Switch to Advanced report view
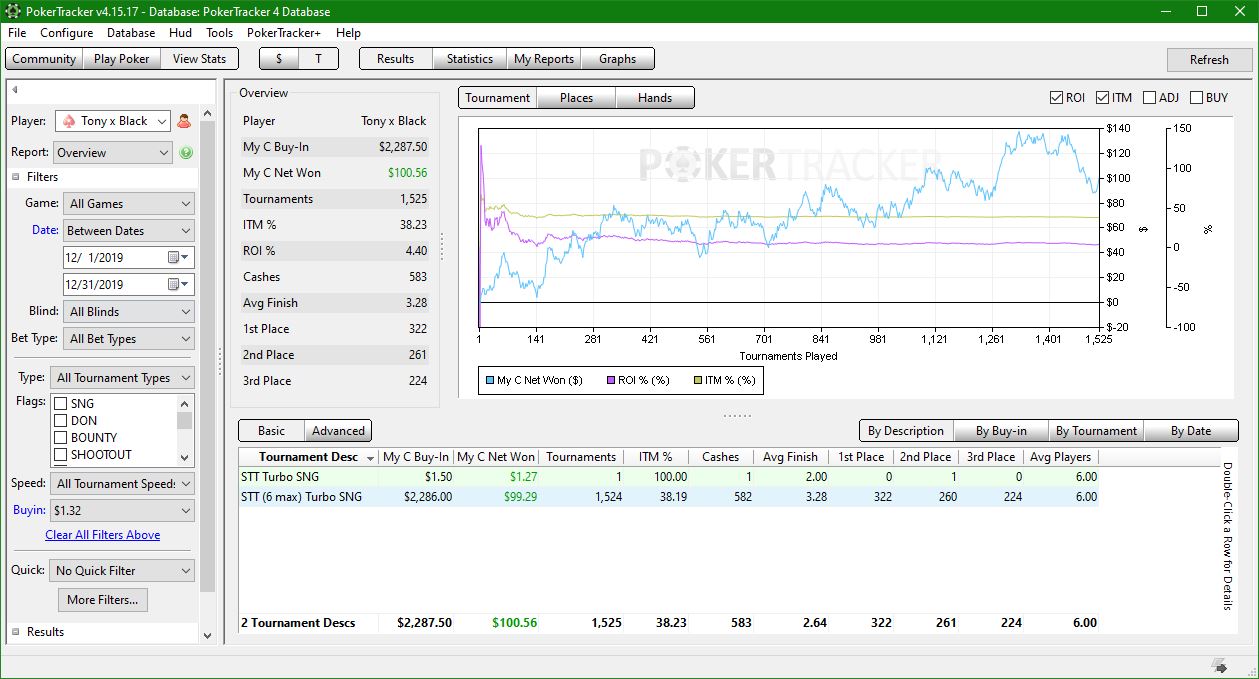The image size is (1259, 679). point(338,431)
